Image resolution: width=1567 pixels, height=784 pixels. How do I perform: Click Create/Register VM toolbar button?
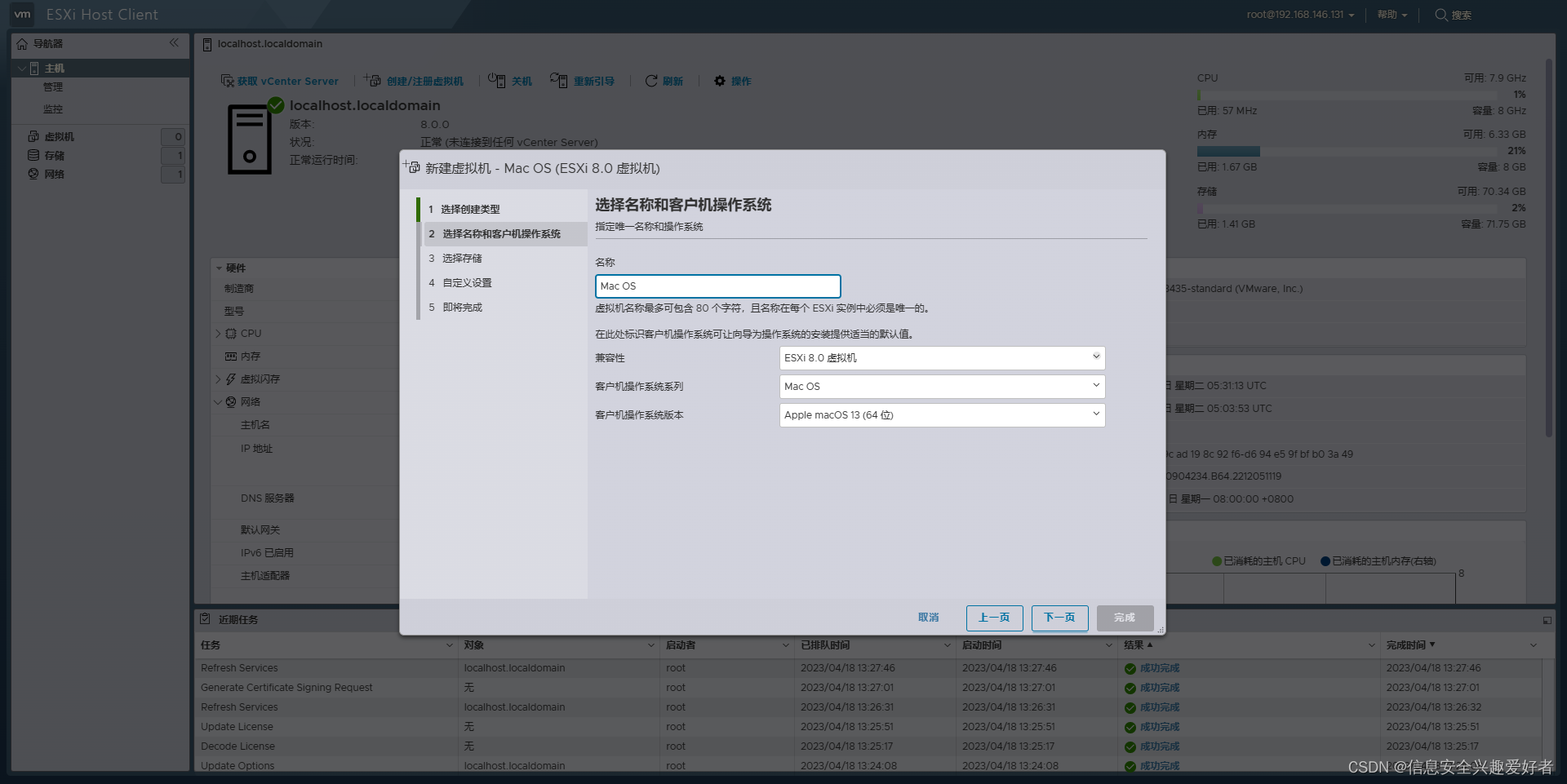pyautogui.click(x=414, y=81)
